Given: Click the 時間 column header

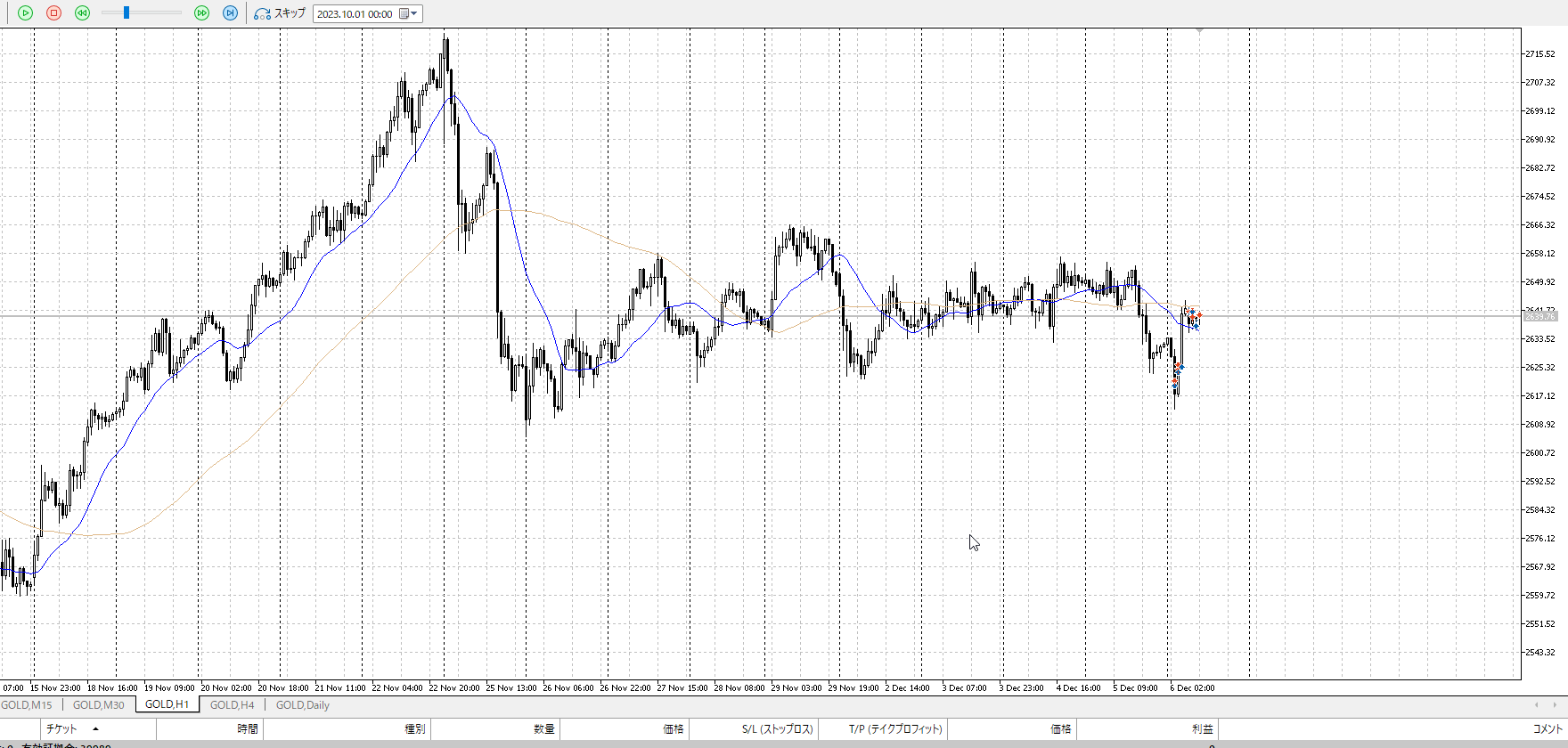Looking at the screenshot, I should pos(247,729).
